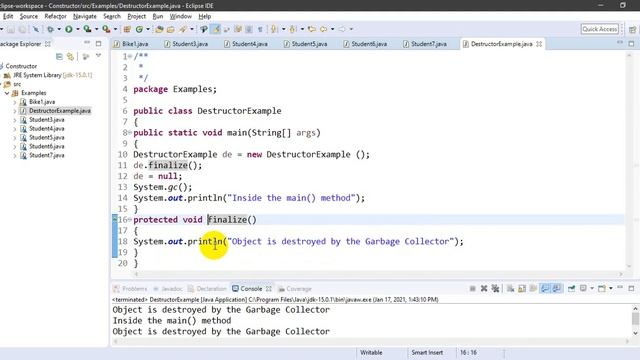
Task: Click the Open Type icon in toolbar
Action: pyautogui.click(x=159, y=29)
